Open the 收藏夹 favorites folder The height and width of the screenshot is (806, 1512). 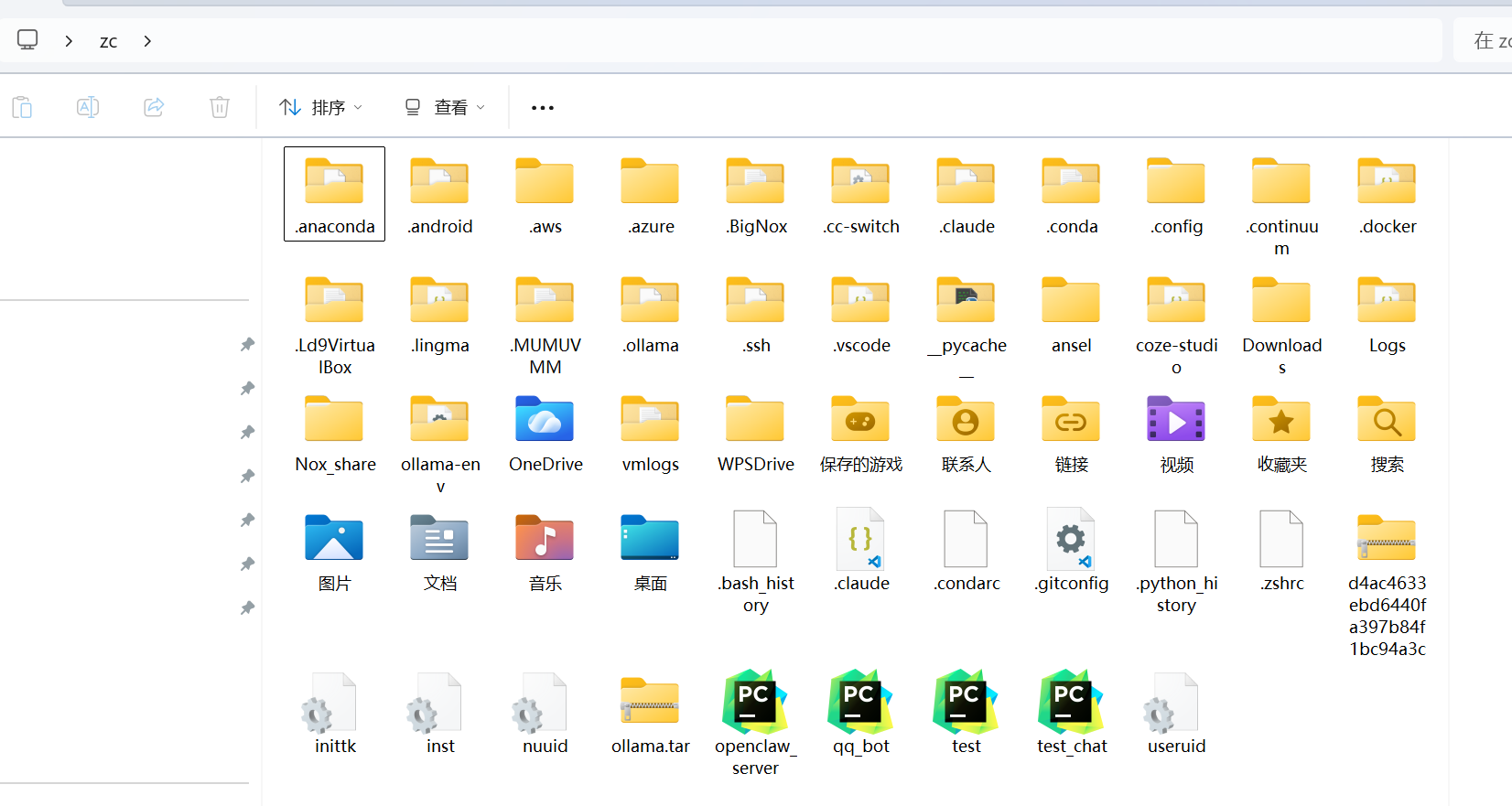point(1282,432)
